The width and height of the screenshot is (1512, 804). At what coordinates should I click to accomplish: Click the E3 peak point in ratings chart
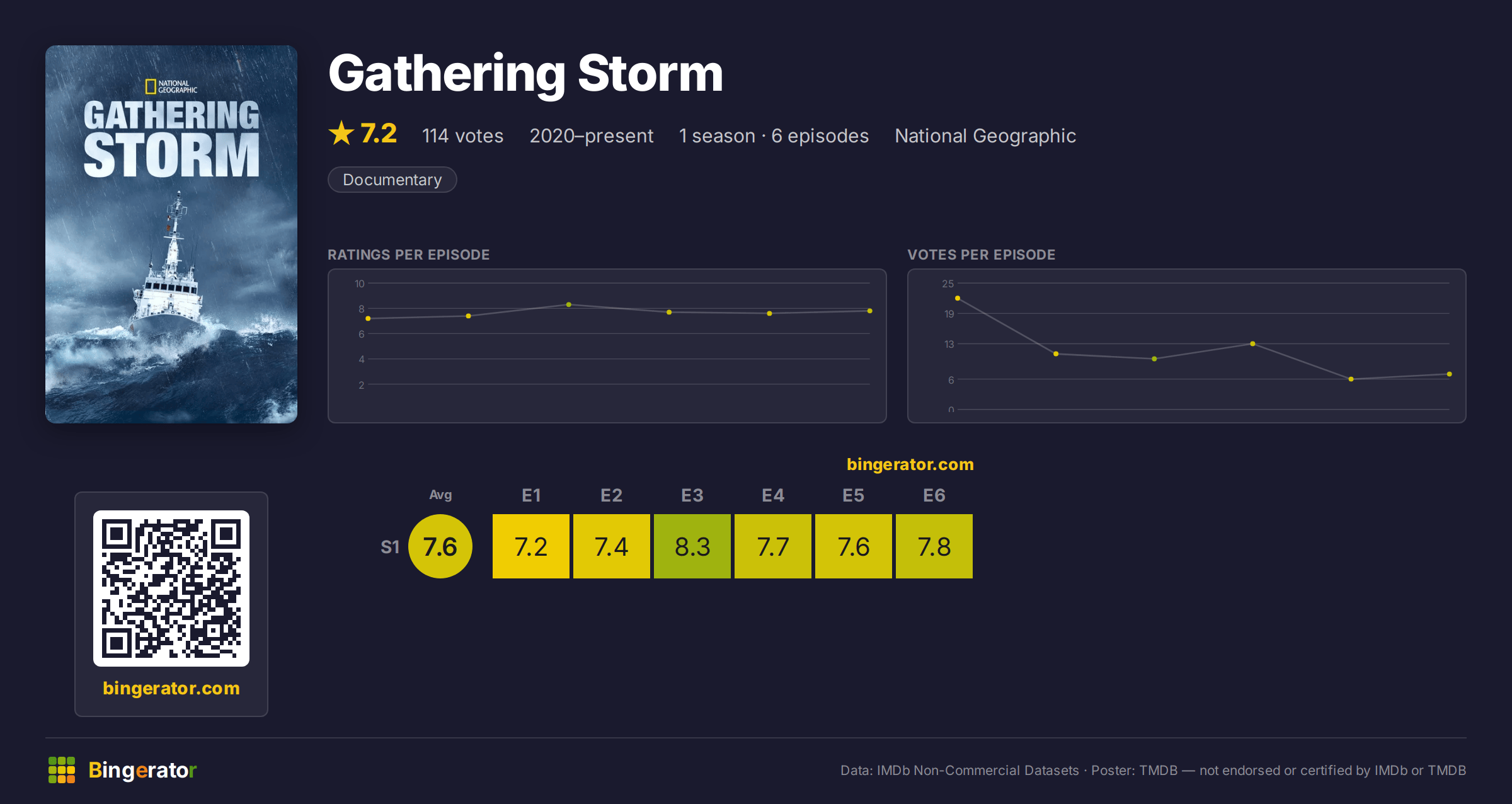[x=569, y=304]
